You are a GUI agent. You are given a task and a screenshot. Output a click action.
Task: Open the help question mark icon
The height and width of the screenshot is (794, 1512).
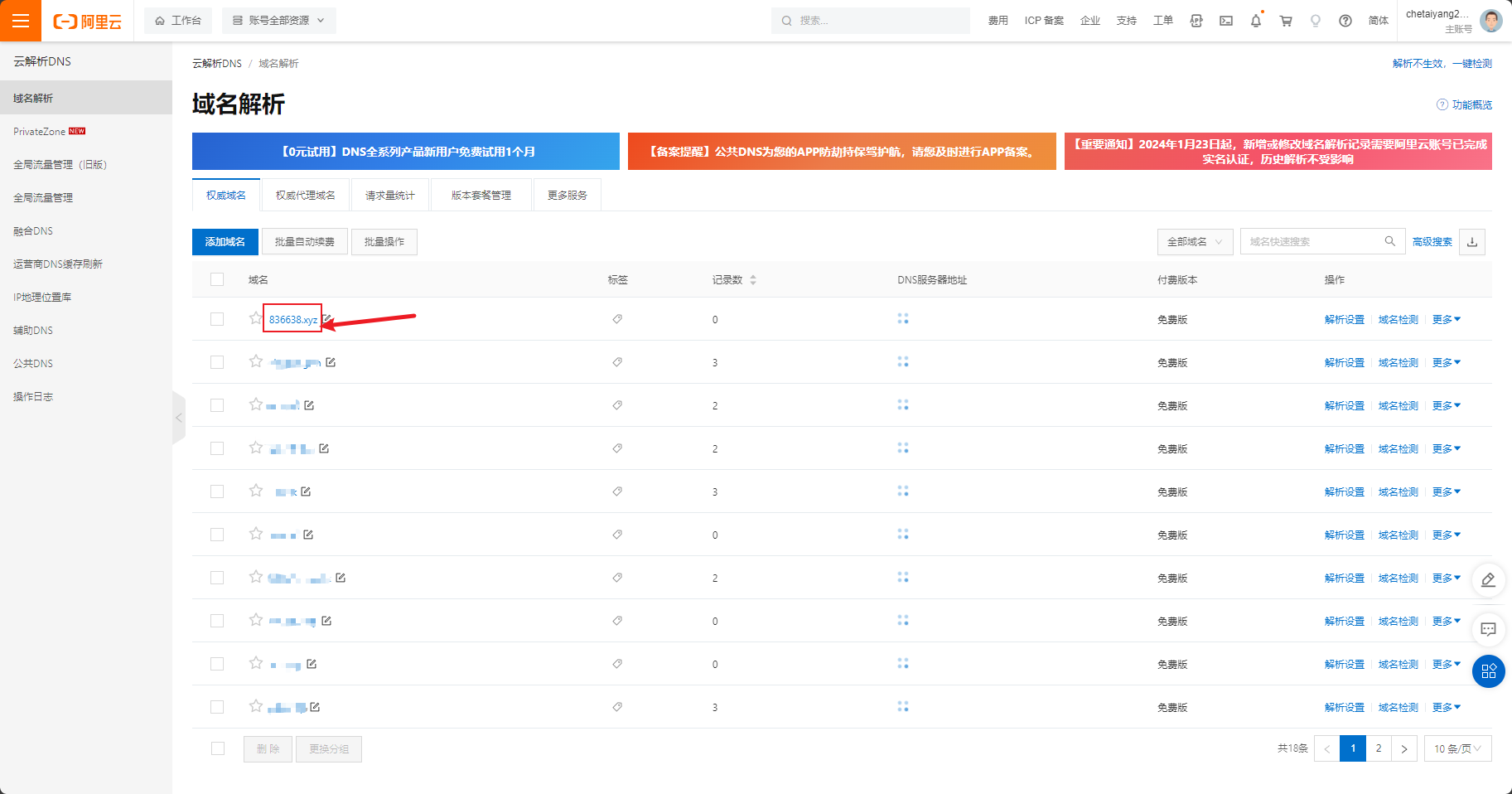(1345, 21)
